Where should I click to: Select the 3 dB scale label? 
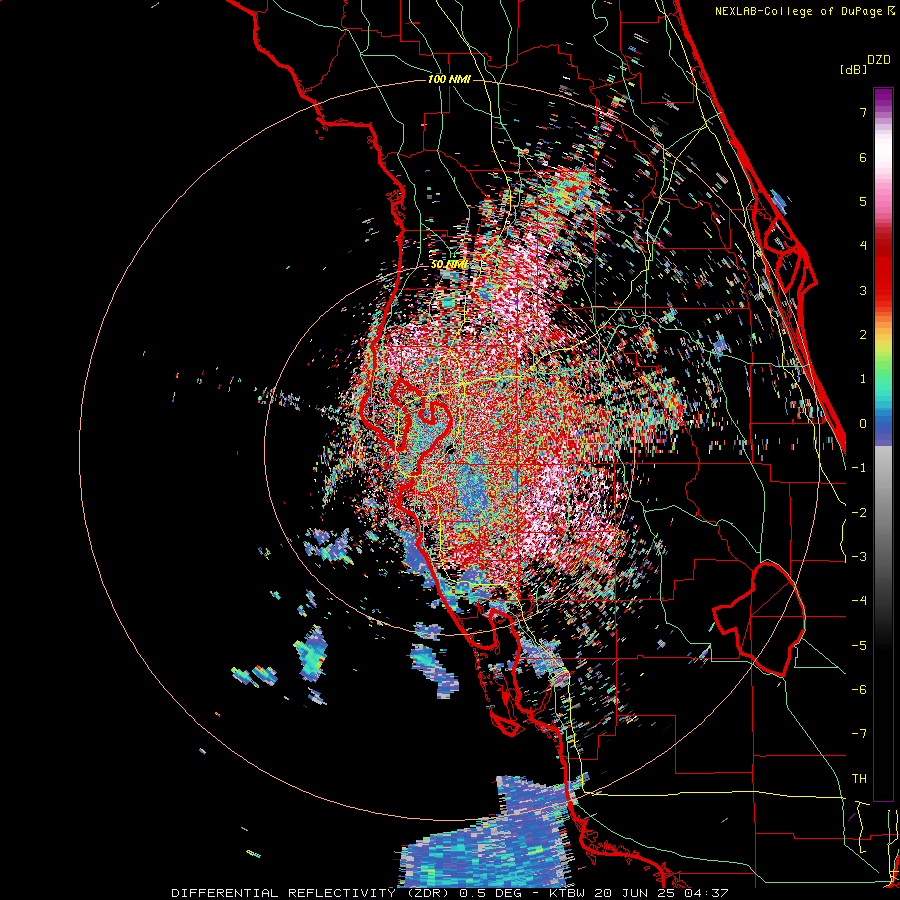click(x=863, y=290)
